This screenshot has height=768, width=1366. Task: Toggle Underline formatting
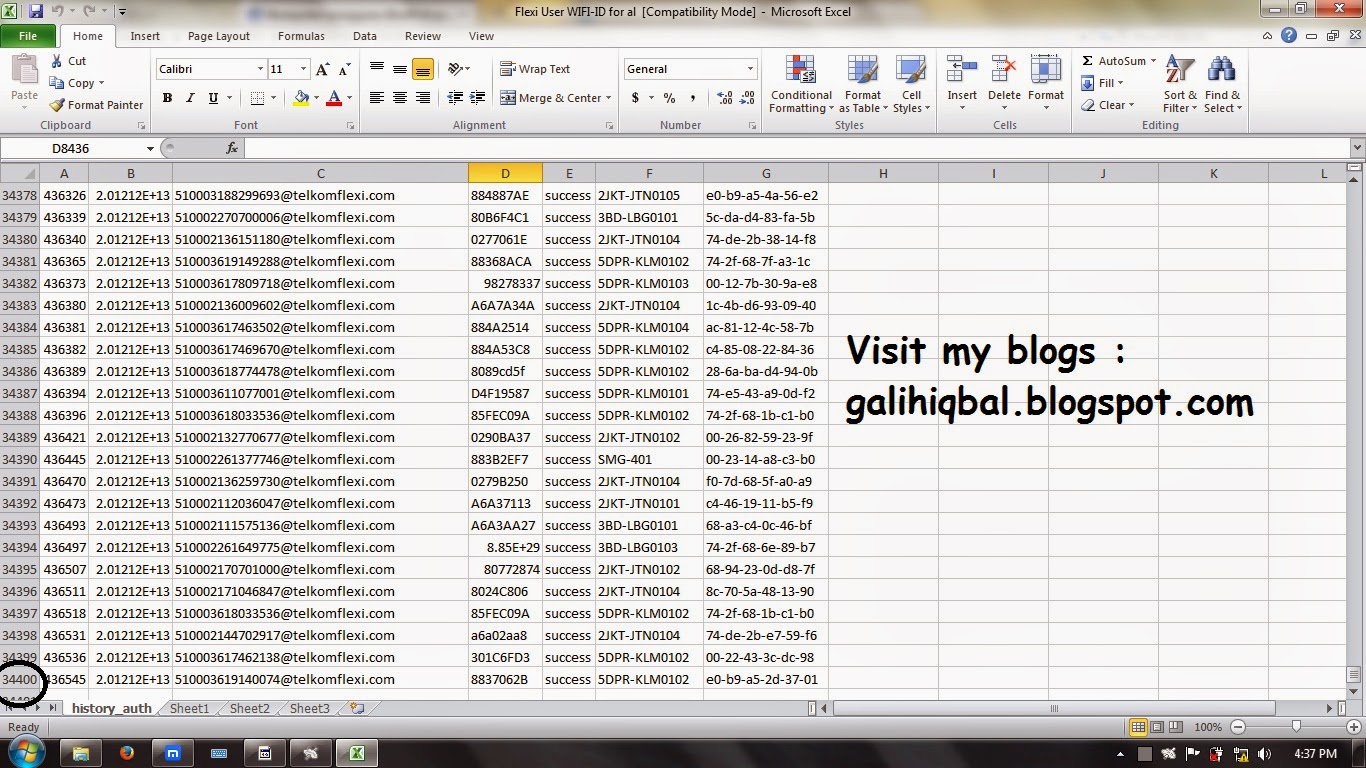click(213, 98)
